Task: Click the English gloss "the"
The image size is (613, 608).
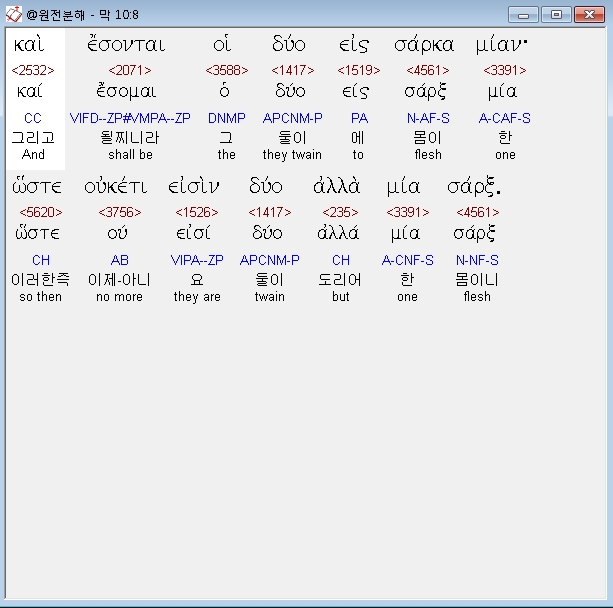Action: point(227,155)
